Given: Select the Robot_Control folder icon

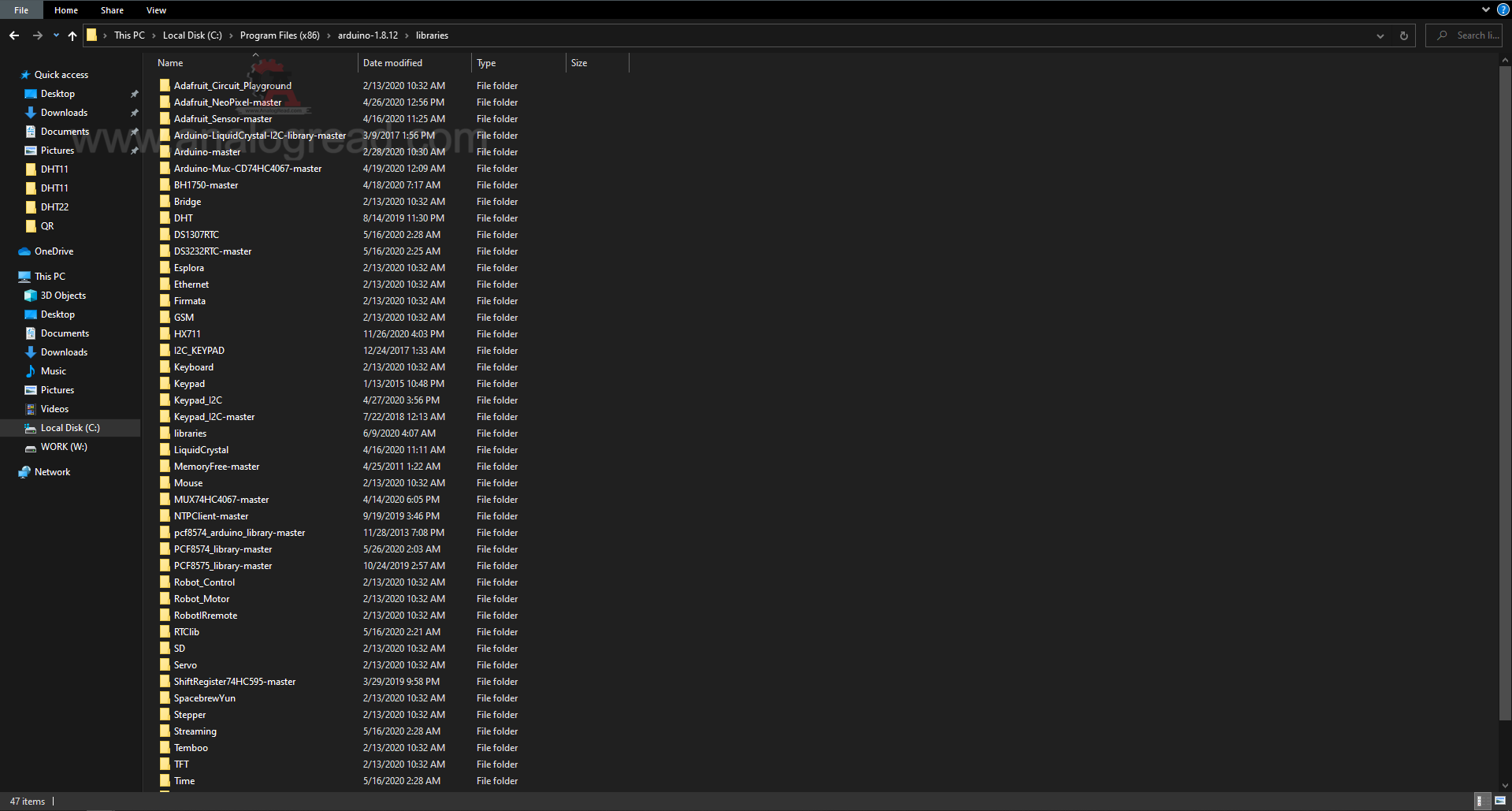Looking at the screenshot, I should [x=165, y=582].
